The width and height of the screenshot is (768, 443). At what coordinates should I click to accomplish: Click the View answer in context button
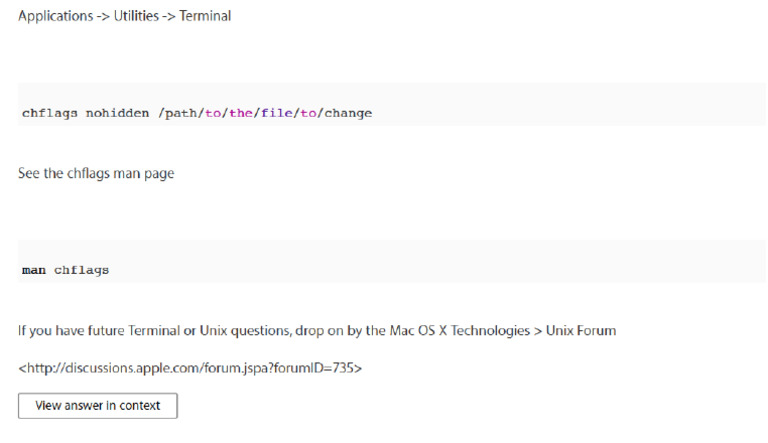pos(97,406)
